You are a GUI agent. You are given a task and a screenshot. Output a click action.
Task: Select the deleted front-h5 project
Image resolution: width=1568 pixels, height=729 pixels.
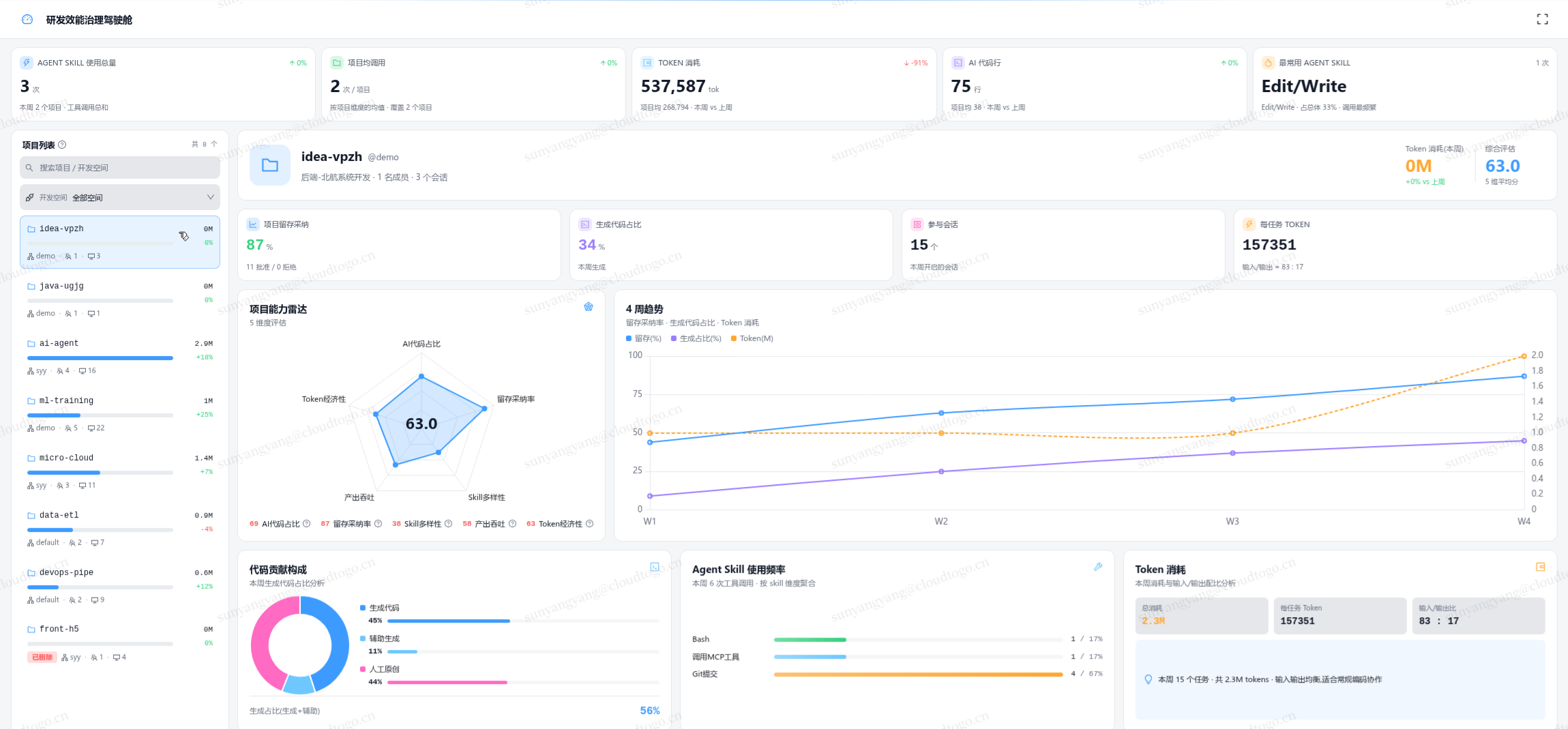pos(120,643)
